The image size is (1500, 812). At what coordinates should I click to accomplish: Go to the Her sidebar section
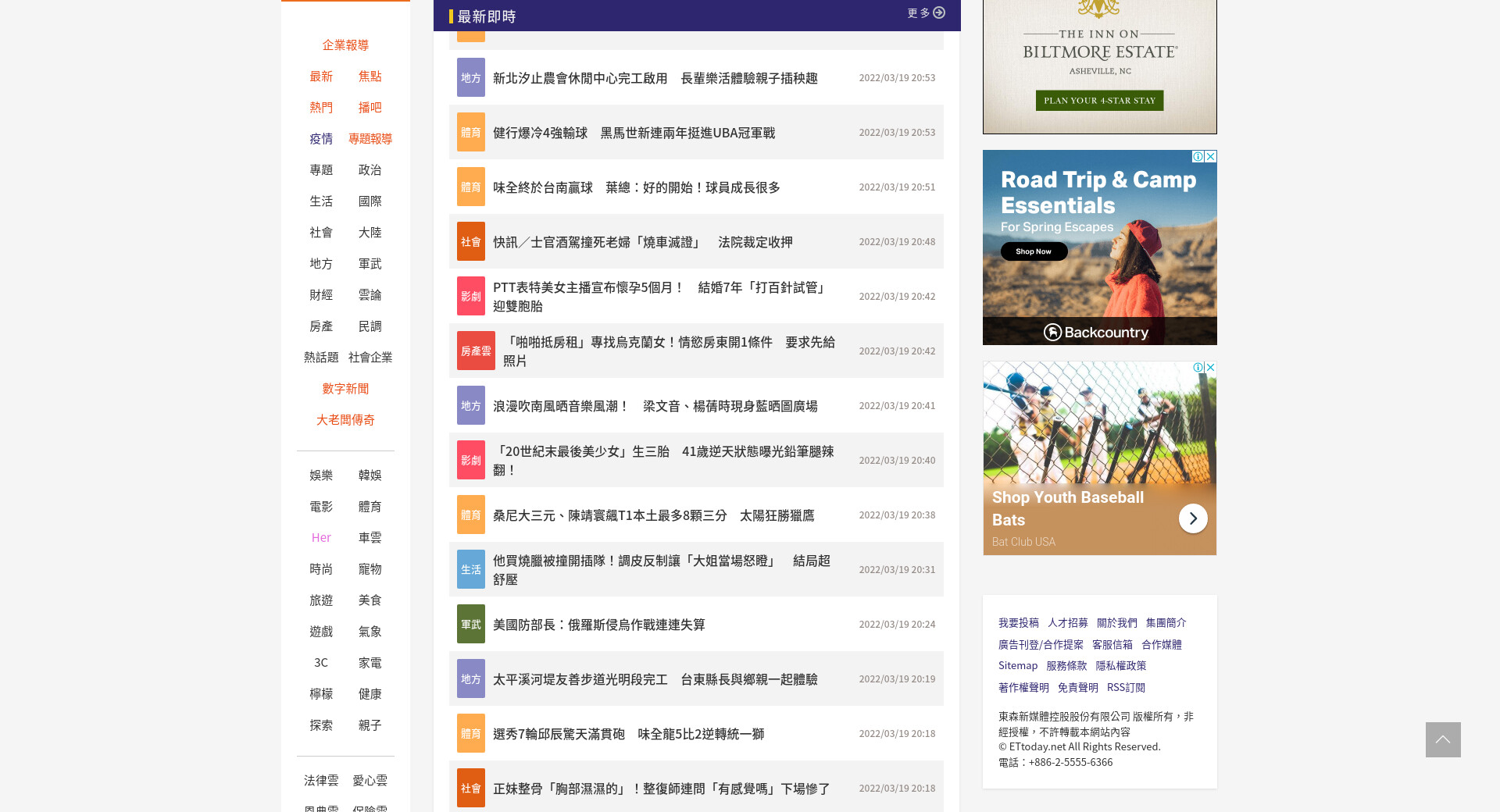[321, 538]
